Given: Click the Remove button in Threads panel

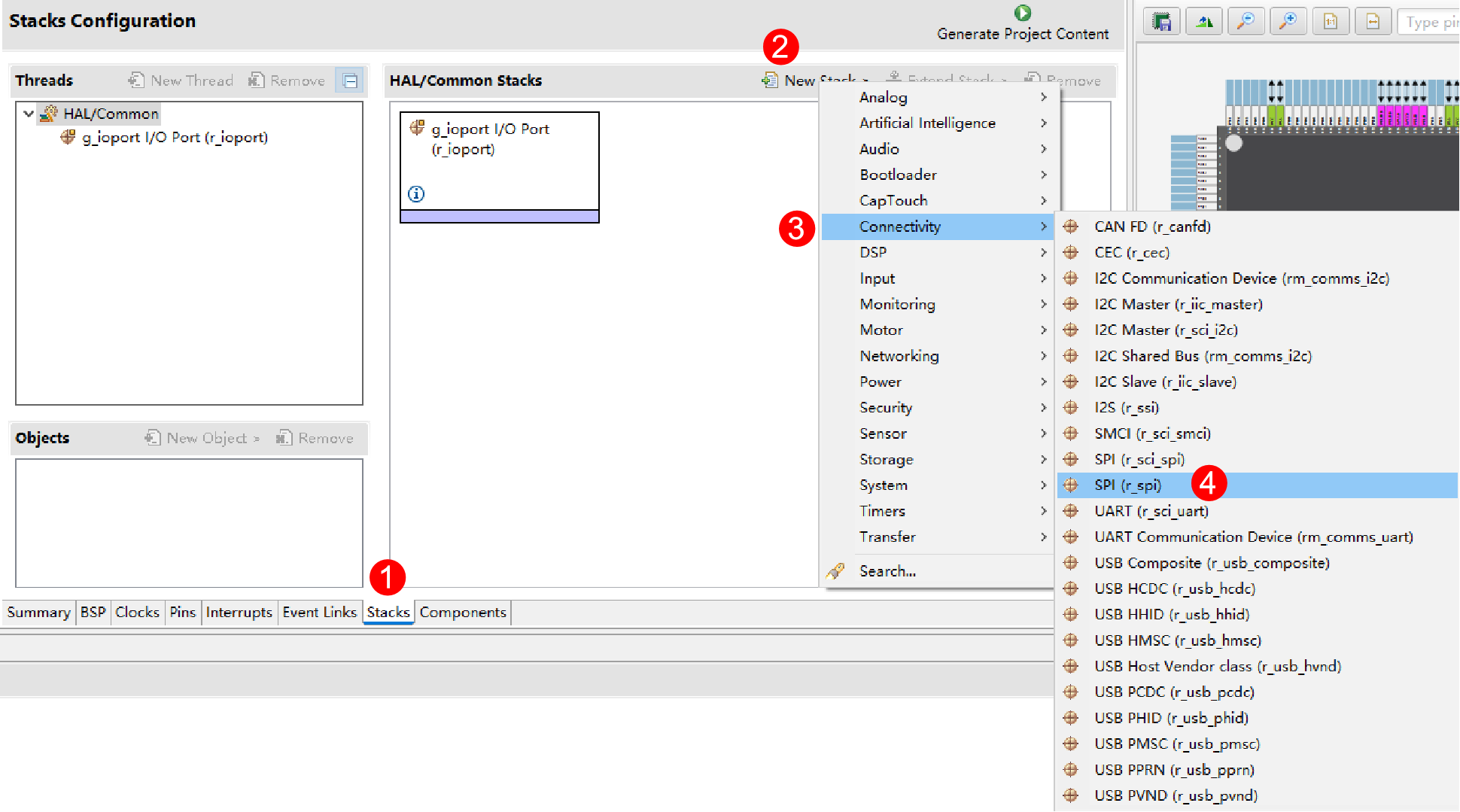Looking at the screenshot, I should coord(287,80).
